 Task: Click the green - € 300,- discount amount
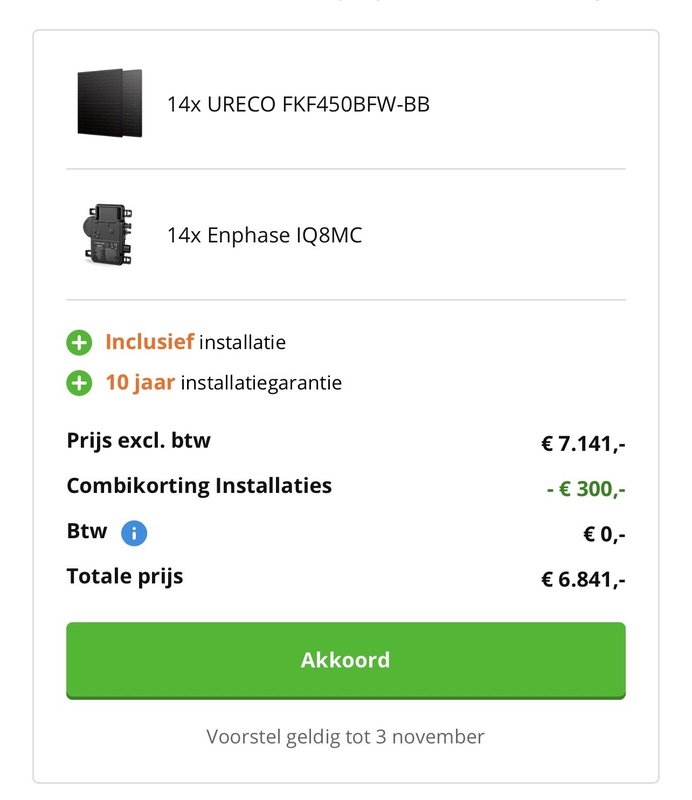pos(586,490)
